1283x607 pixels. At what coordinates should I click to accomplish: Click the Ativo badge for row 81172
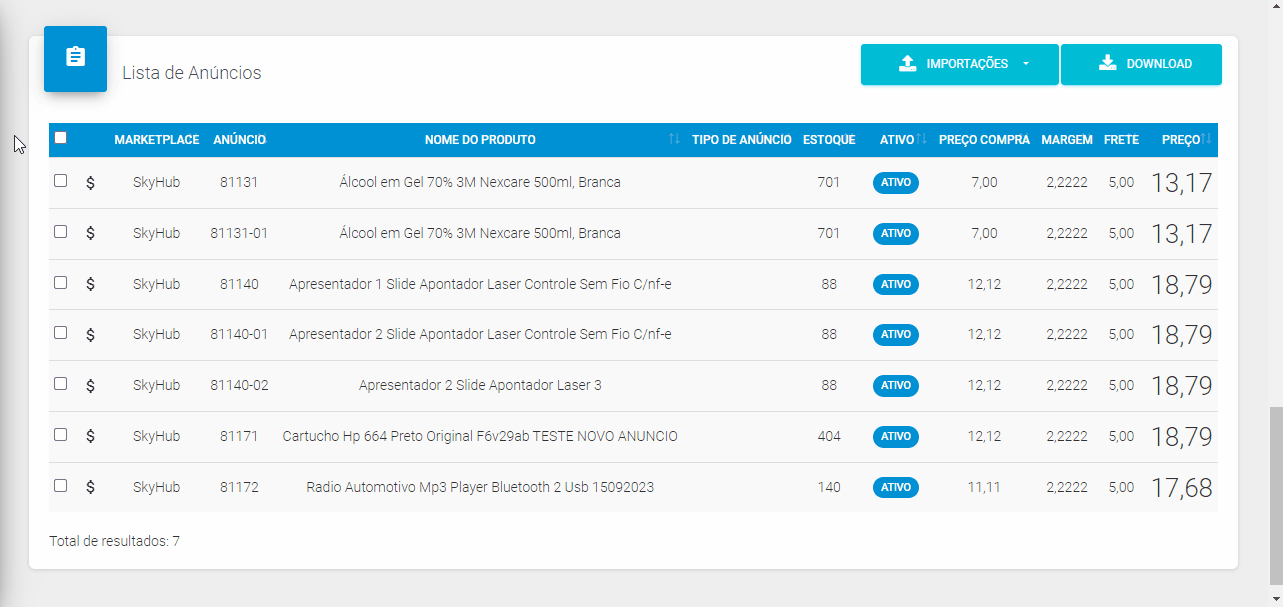pyautogui.click(x=896, y=487)
